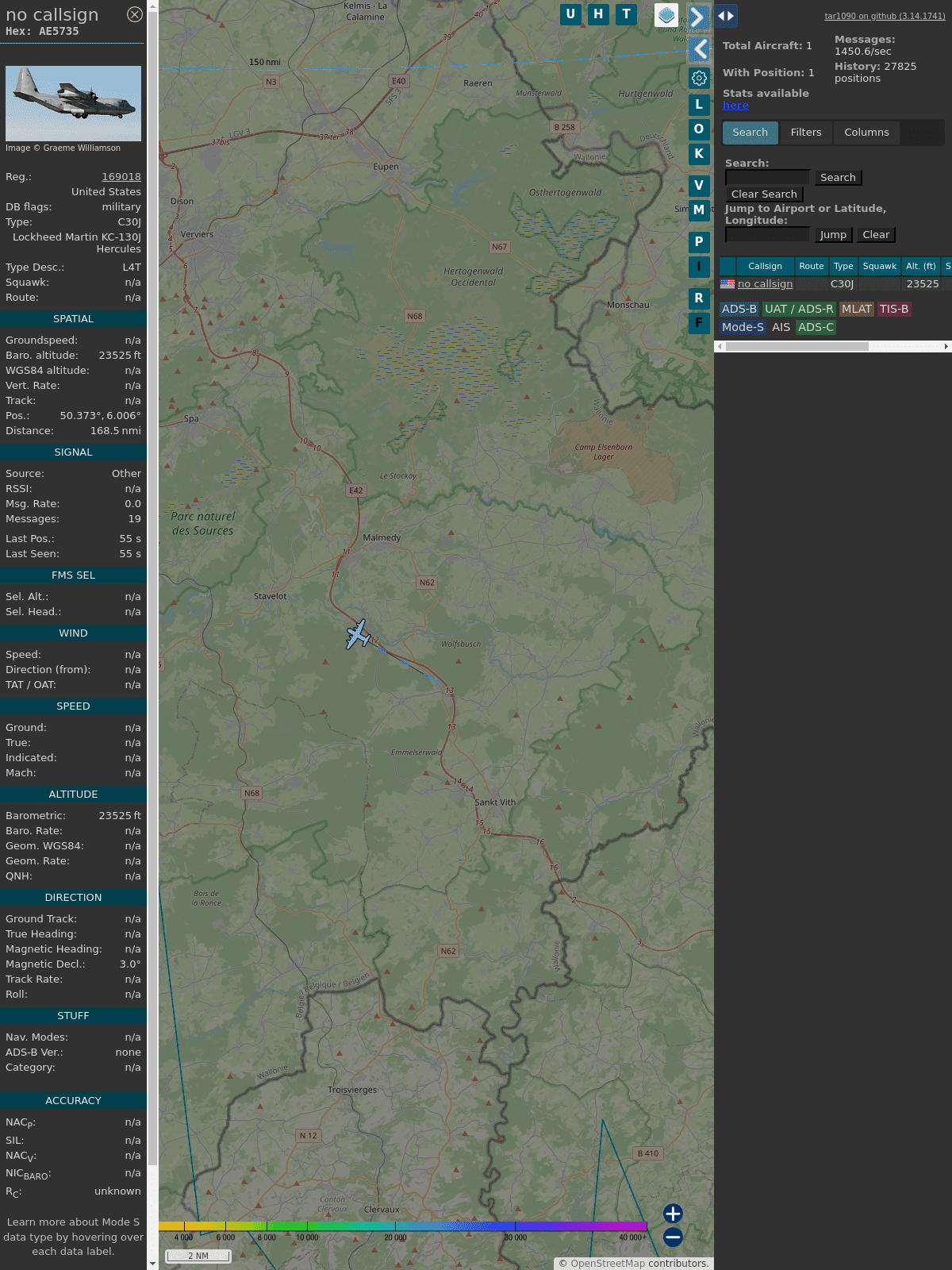Click Baro. altitude 23525 ft value
This screenshot has height=1270, width=952.
tap(120, 356)
